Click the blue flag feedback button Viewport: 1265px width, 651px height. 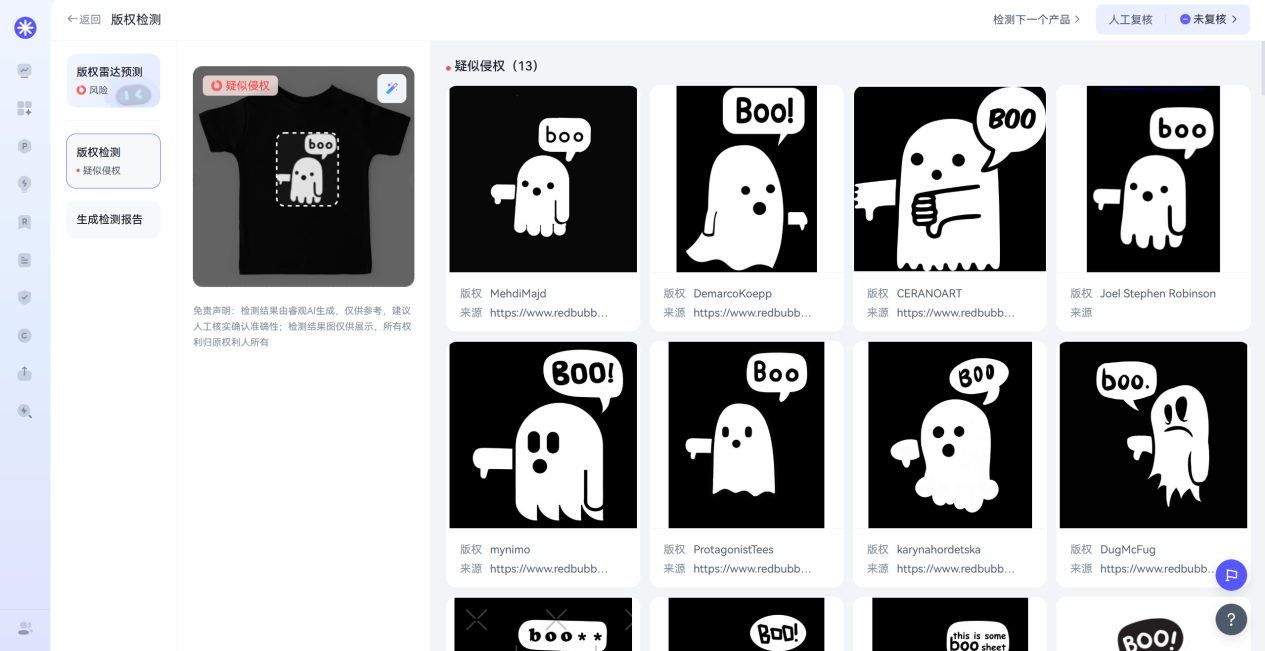[x=1231, y=575]
